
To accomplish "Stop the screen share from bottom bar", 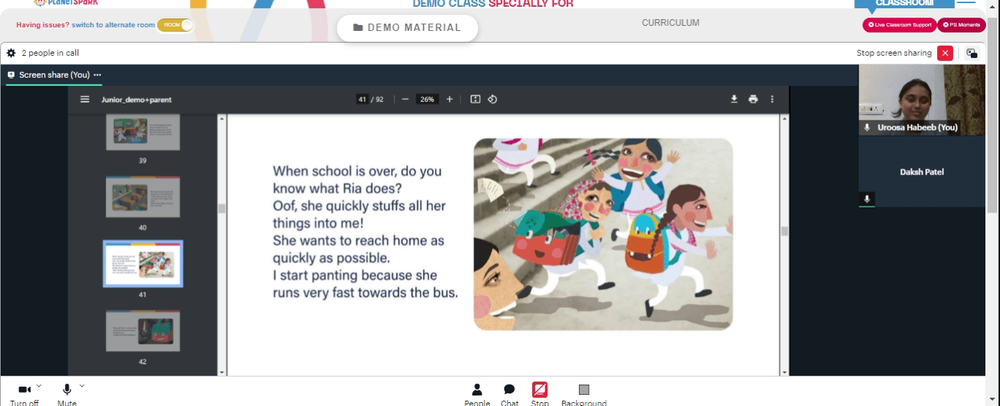I will [x=540, y=394].
